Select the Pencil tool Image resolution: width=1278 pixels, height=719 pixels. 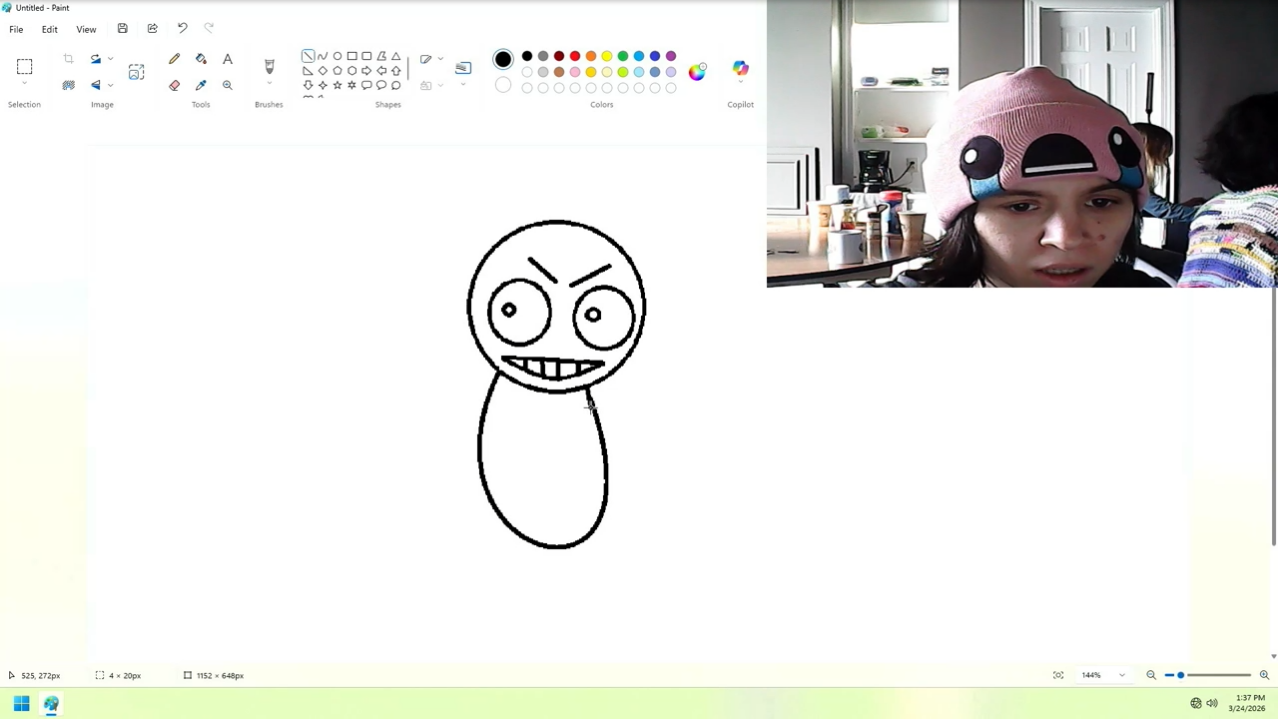click(174, 60)
